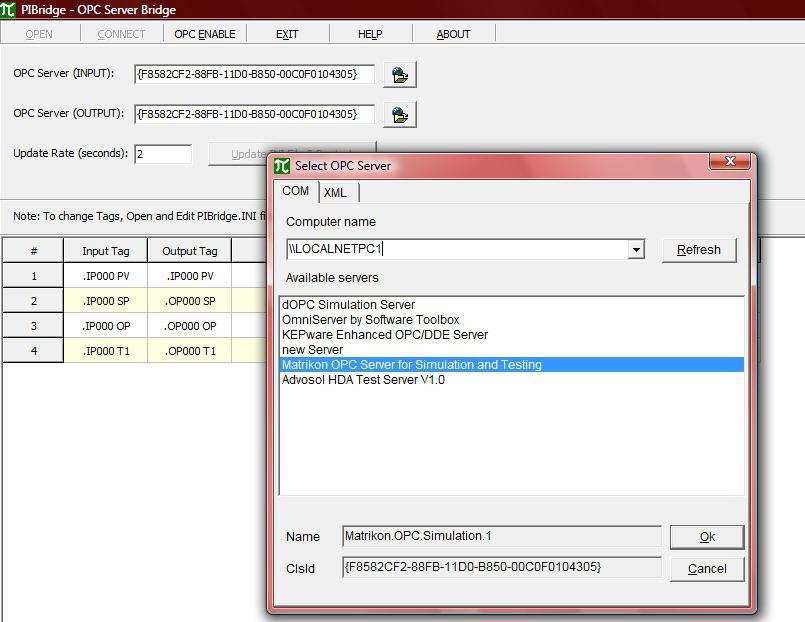This screenshot has width=805, height=622.
Task: Confirm with the Ok button
Action: pyautogui.click(x=707, y=537)
